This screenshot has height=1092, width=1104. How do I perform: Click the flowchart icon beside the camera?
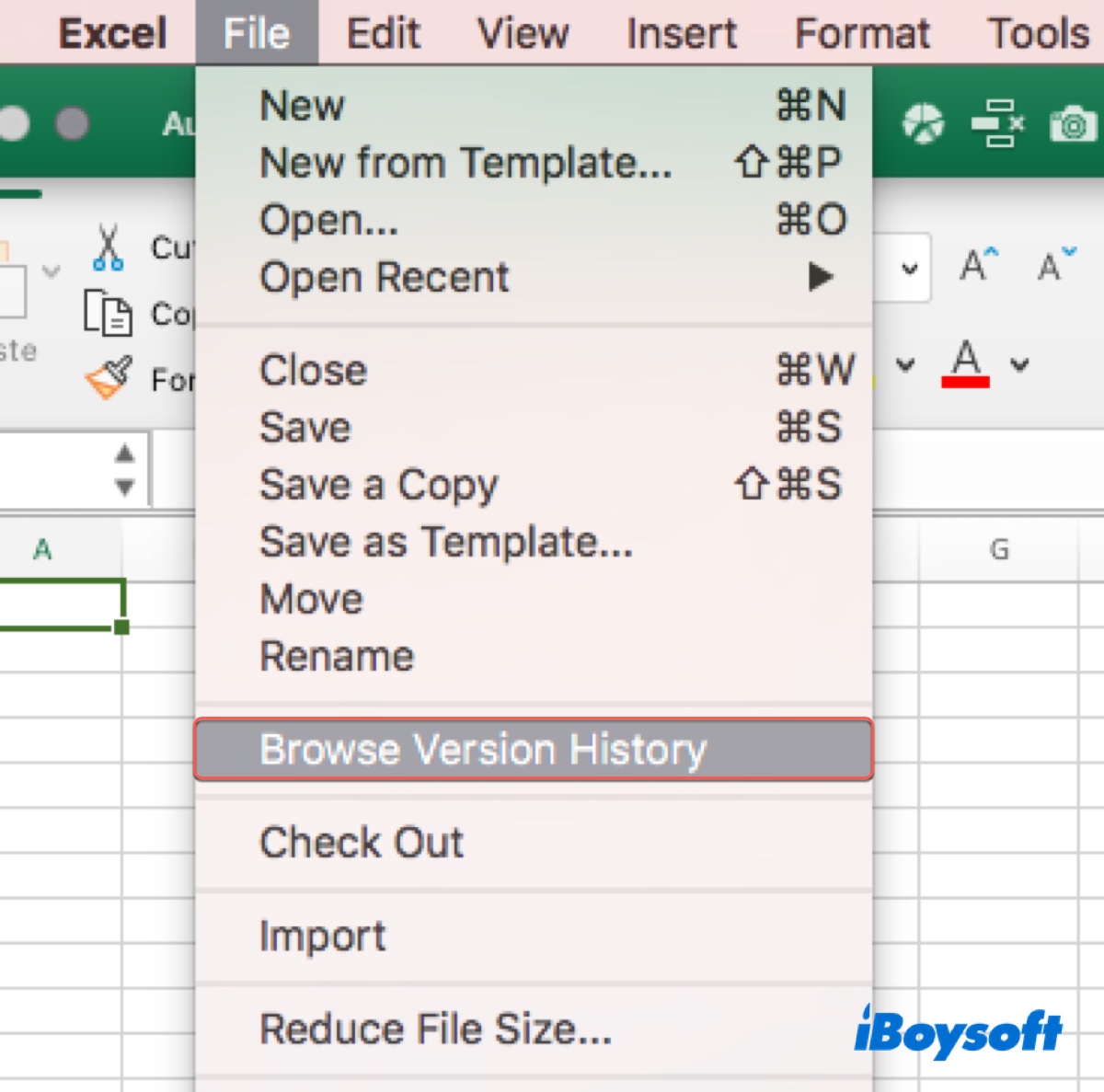996,123
